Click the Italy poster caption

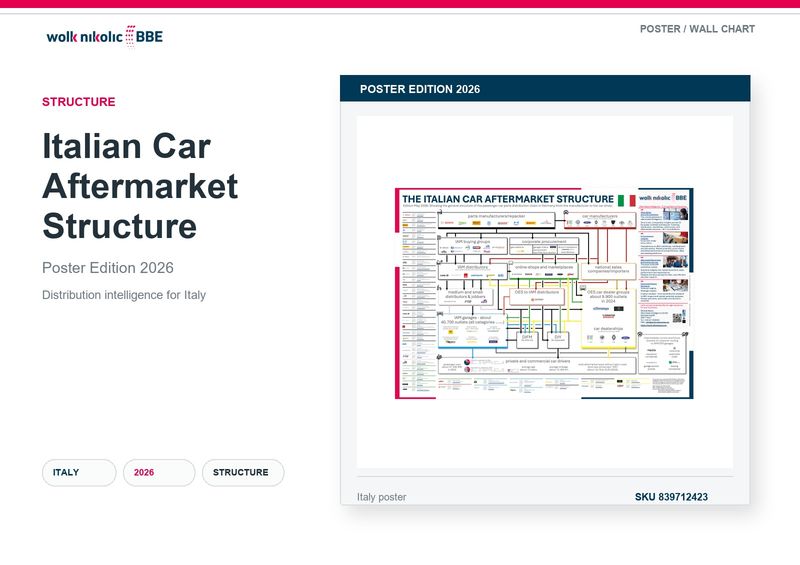pos(382,497)
